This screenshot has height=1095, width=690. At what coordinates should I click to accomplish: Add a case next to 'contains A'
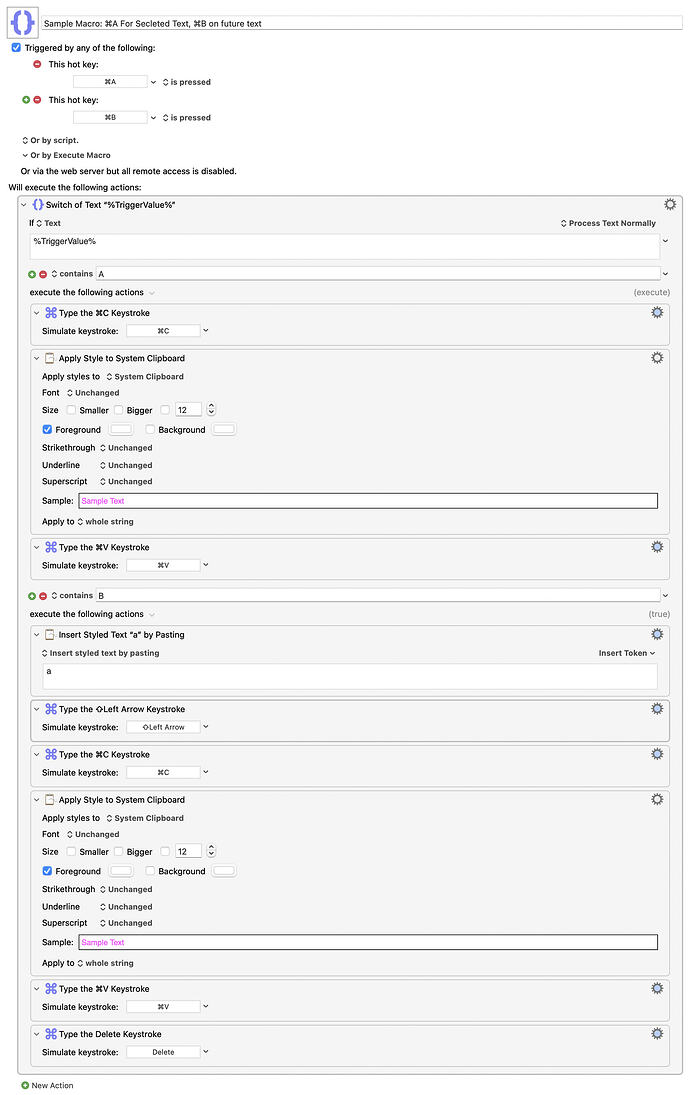[x=32, y=274]
